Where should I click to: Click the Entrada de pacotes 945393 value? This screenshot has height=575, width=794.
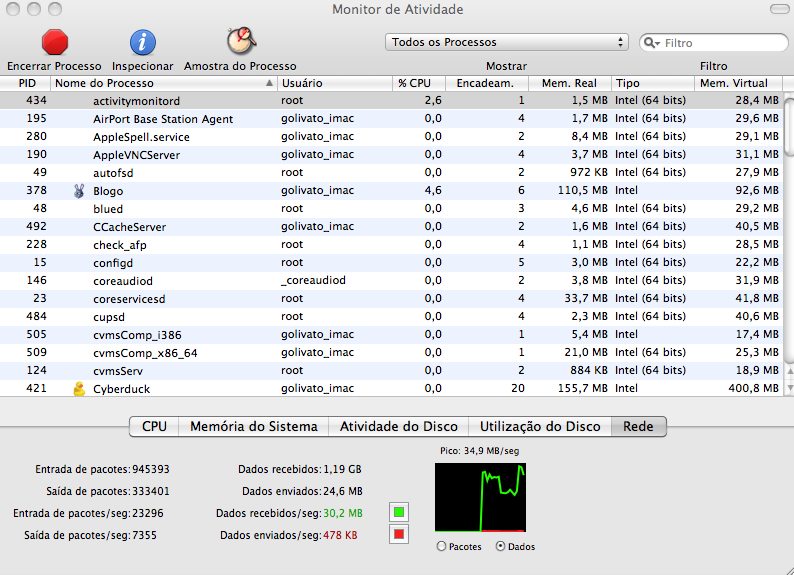point(151,469)
